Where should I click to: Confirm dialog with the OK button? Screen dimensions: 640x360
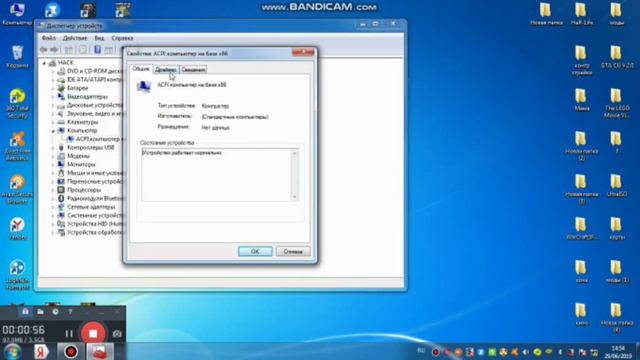pos(255,251)
